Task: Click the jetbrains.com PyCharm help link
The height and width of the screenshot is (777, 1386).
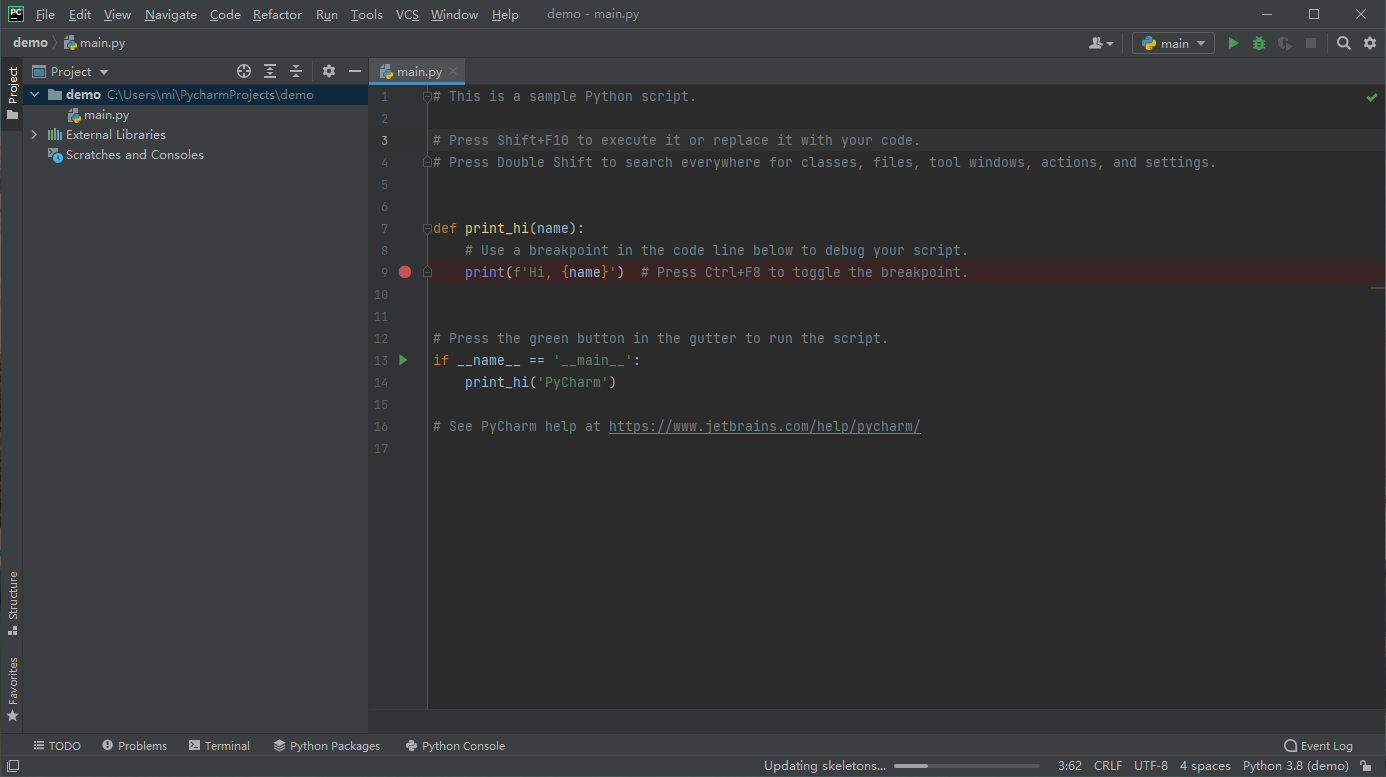Action: pos(764,426)
